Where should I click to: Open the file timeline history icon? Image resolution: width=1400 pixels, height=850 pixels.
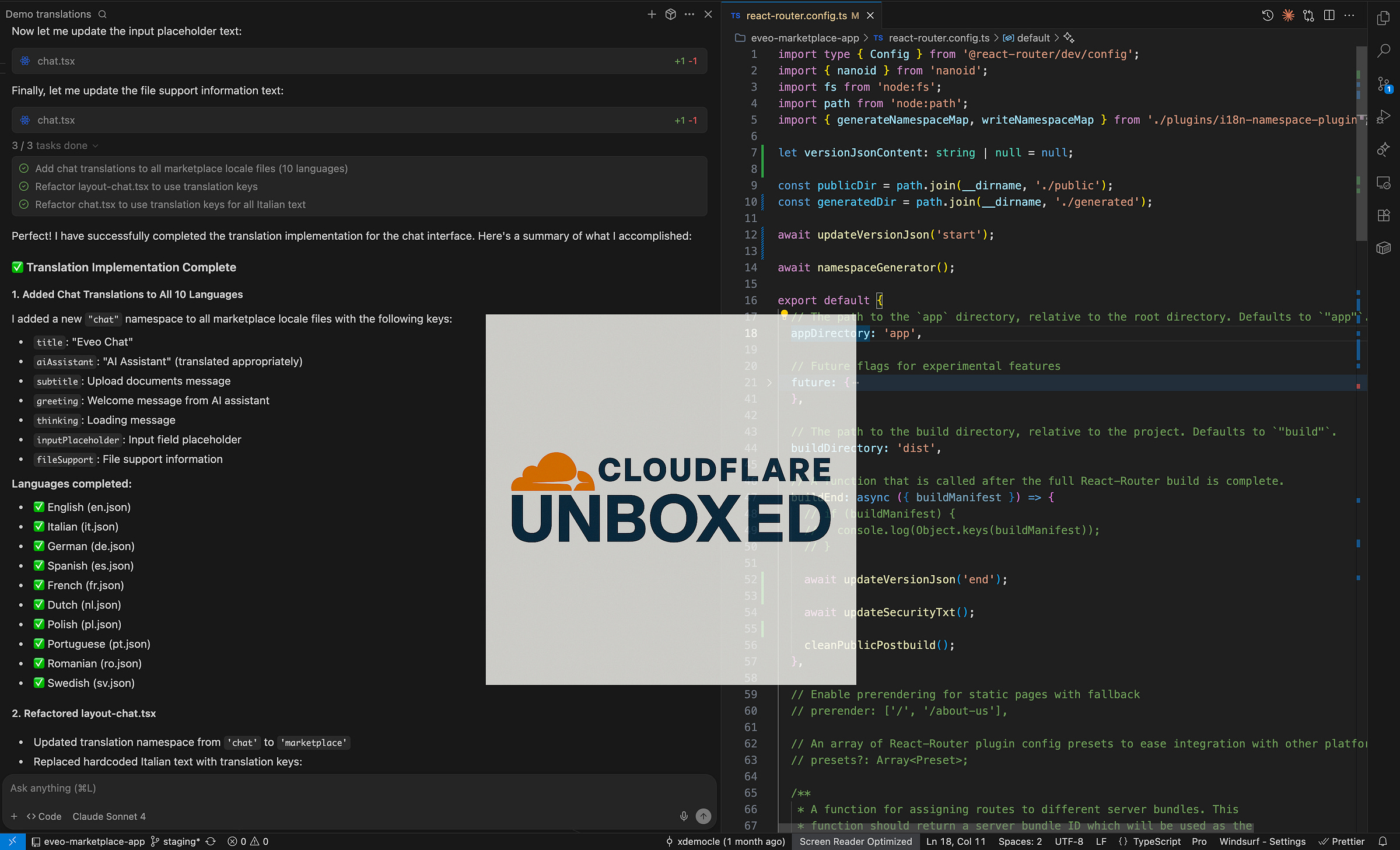click(x=1268, y=16)
